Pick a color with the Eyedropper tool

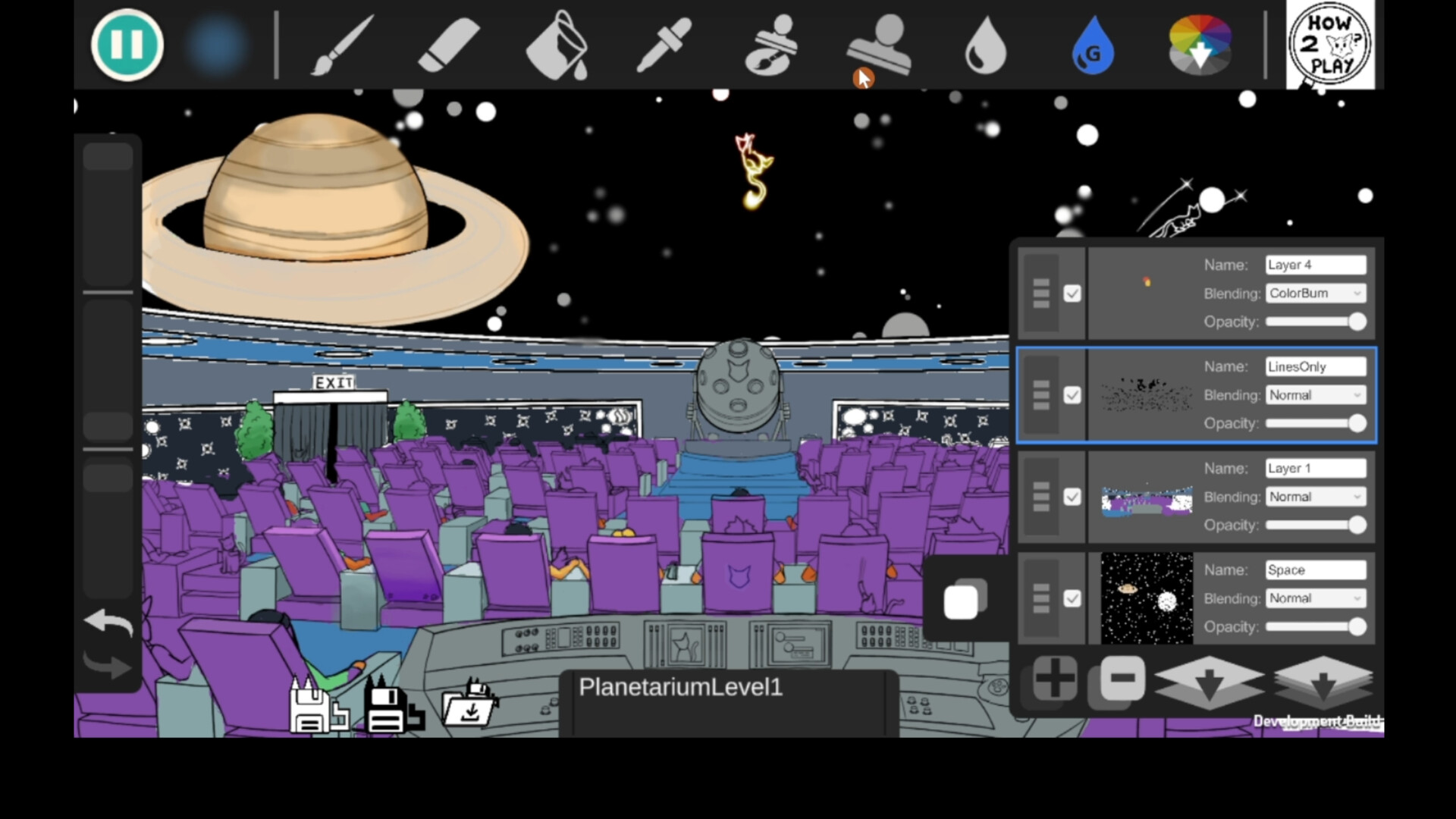[664, 45]
